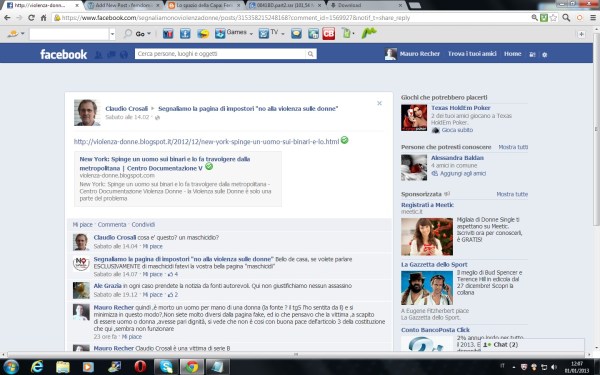This screenshot has width=600, height=375.
Task: Click the red CB toolbar icon
Action: coord(328,34)
